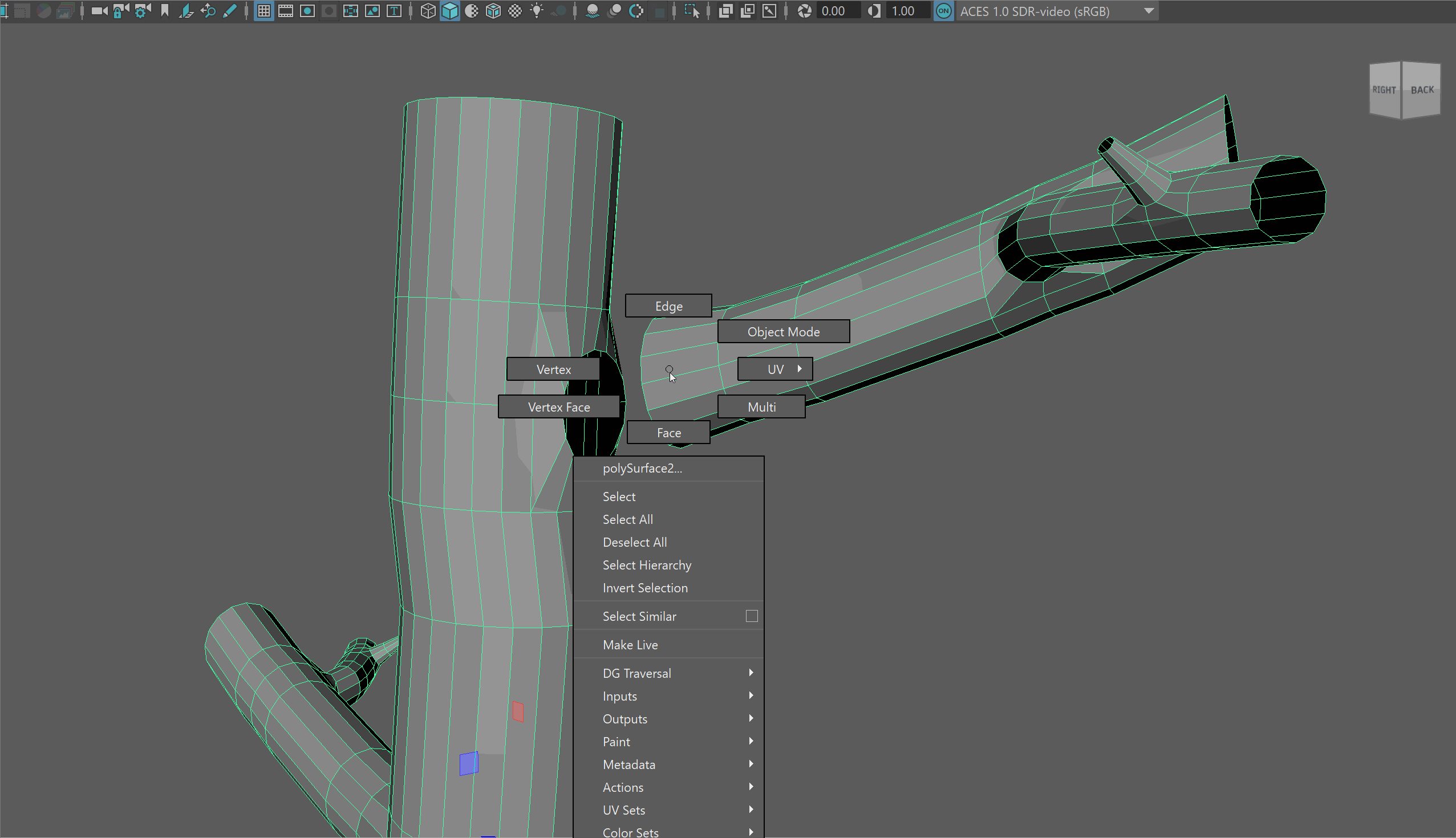This screenshot has width=1456, height=838.
Task: Choose Invert Selection from the context menu
Action: [645, 588]
